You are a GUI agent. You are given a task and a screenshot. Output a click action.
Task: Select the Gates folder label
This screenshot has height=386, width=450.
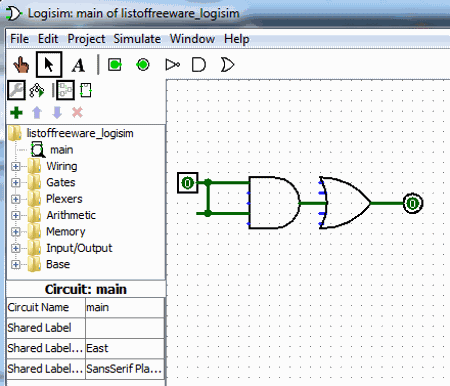click(x=61, y=183)
